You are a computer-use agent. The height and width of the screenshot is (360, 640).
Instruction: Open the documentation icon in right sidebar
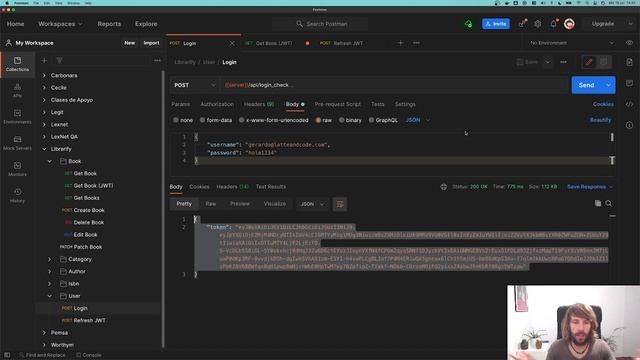coord(629,62)
